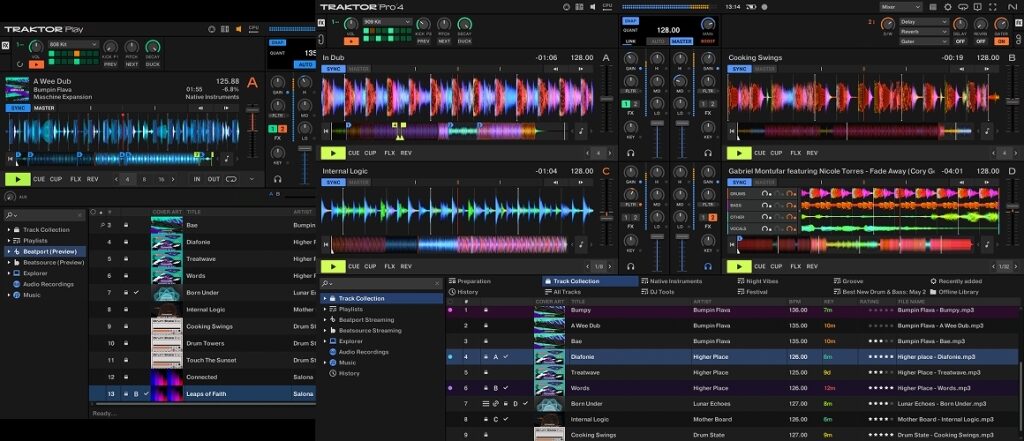
Task: Click the audio recorder dot in Pro header
Action: pyautogui.click(x=765, y=7)
